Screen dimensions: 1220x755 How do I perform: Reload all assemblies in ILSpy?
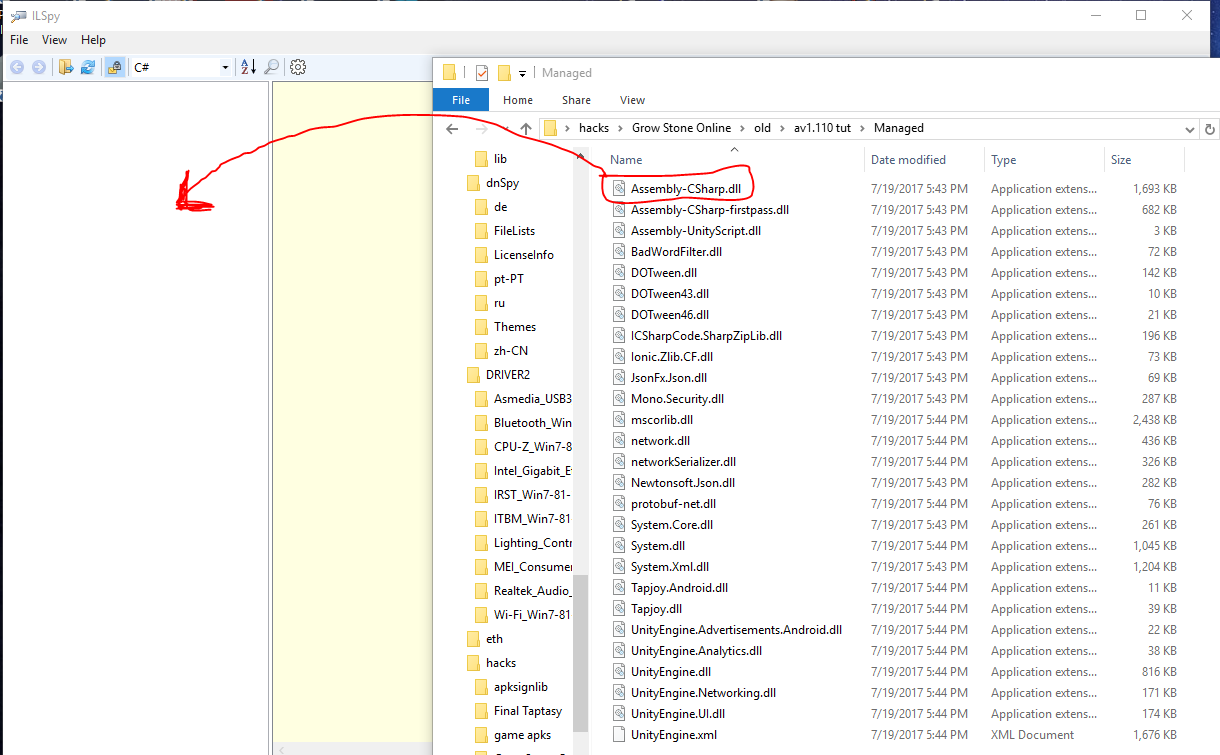point(88,67)
